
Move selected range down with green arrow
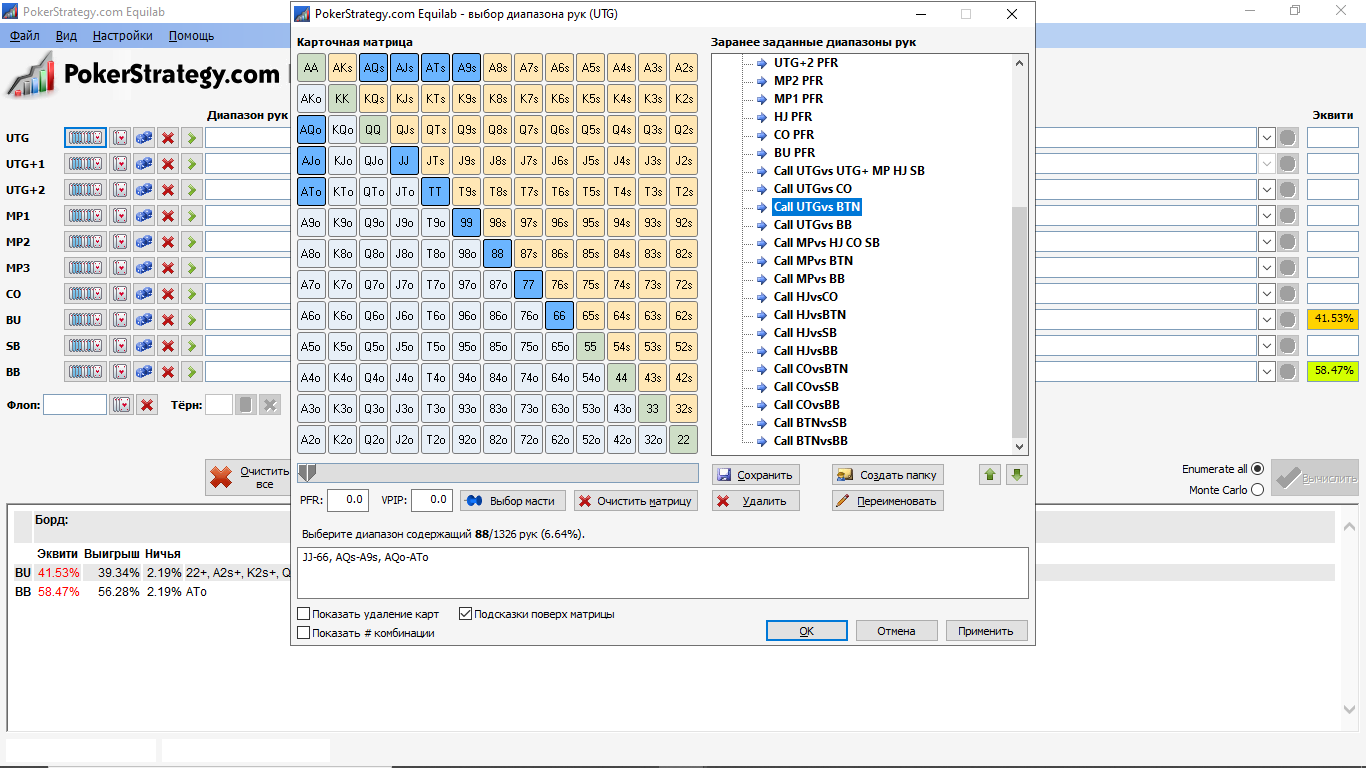pos(1017,474)
